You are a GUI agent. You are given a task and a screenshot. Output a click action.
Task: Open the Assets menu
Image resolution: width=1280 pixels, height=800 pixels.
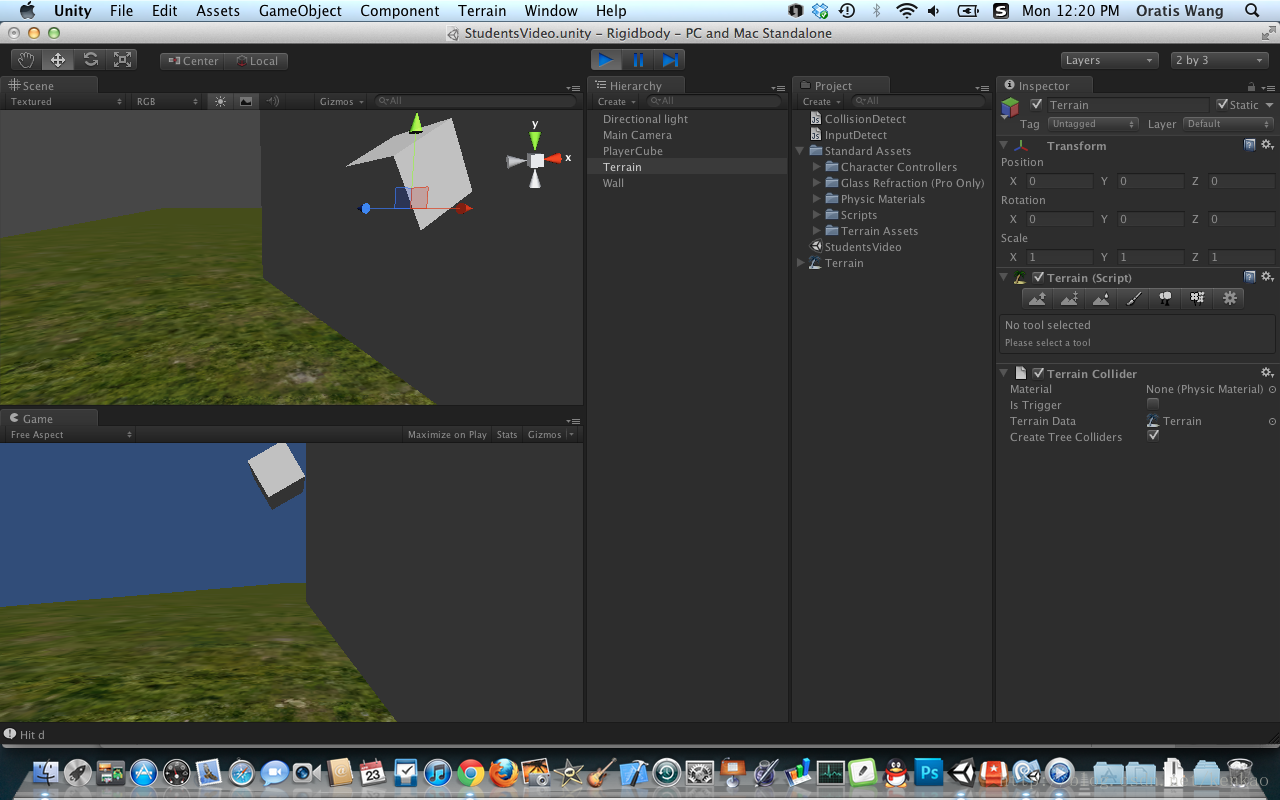pos(218,11)
